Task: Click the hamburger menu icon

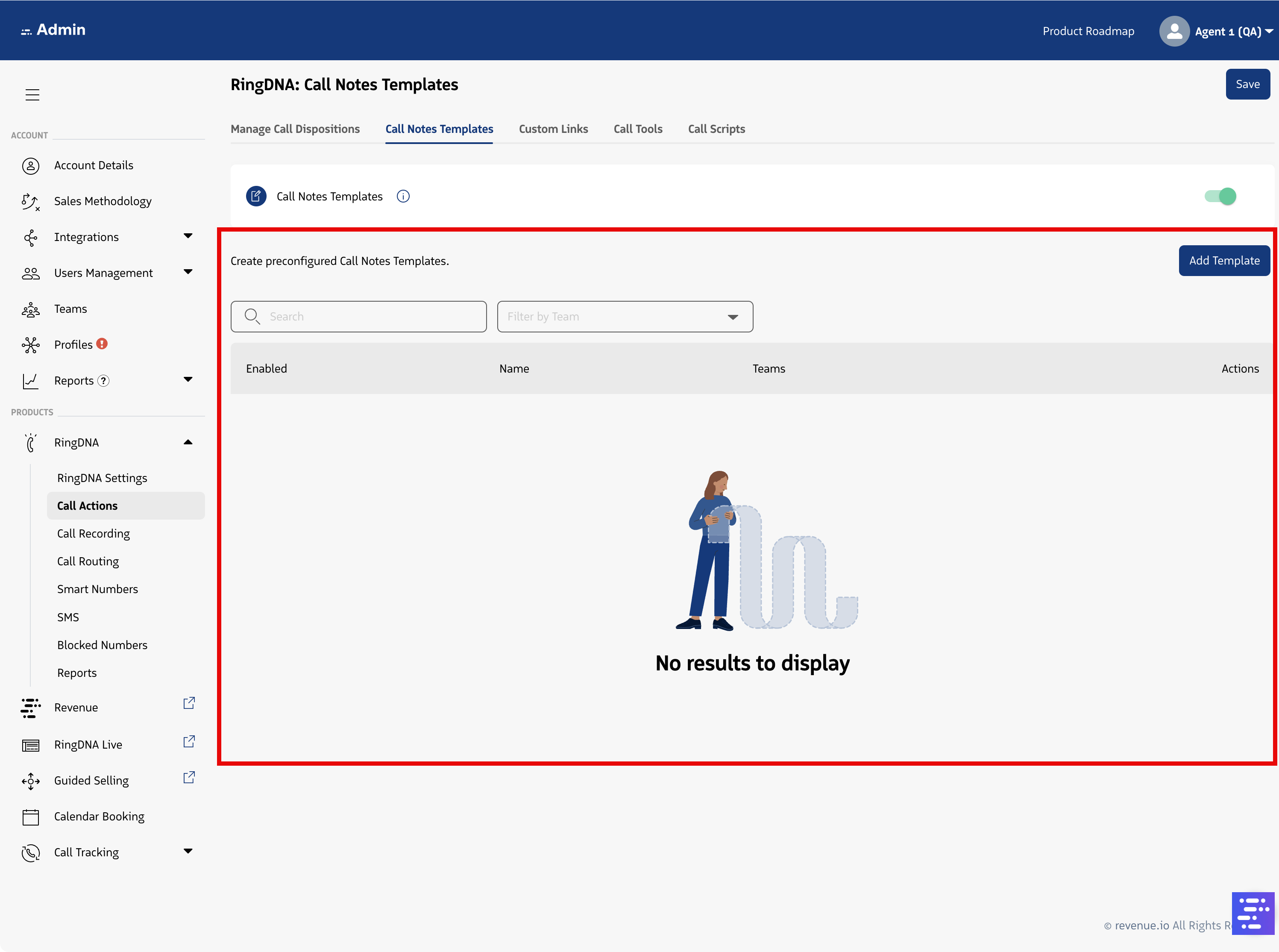Action: click(x=32, y=94)
